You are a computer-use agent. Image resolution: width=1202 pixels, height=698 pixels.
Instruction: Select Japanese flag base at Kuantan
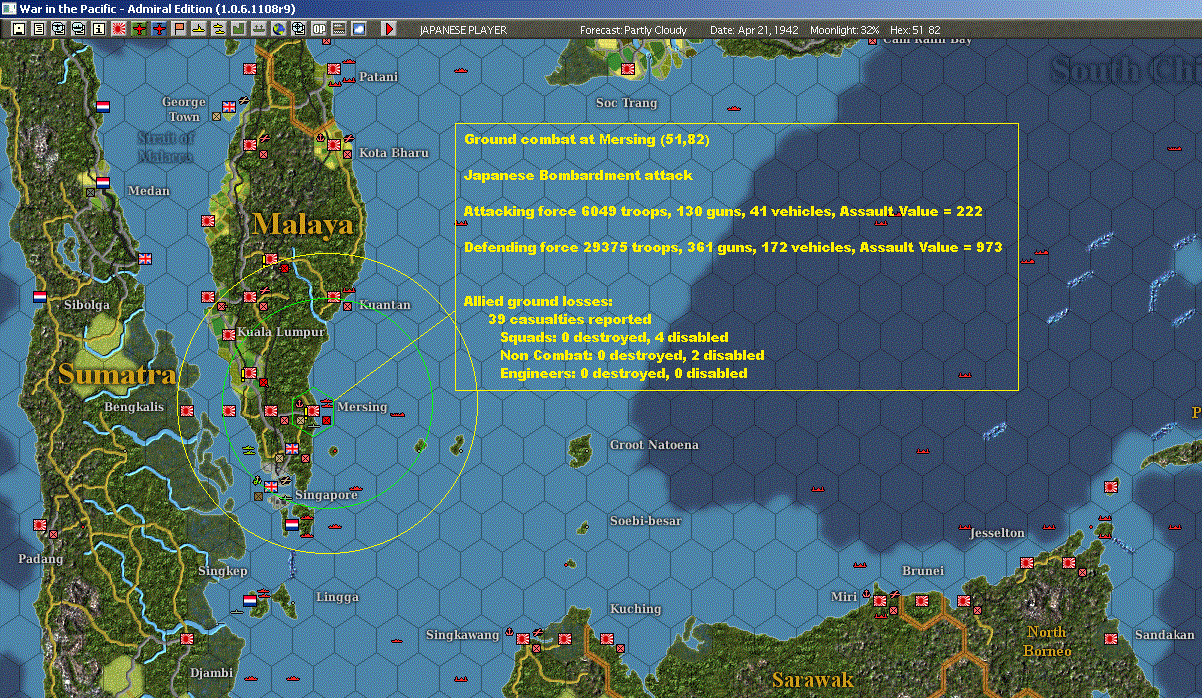pyautogui.click(x=335, y=297)
